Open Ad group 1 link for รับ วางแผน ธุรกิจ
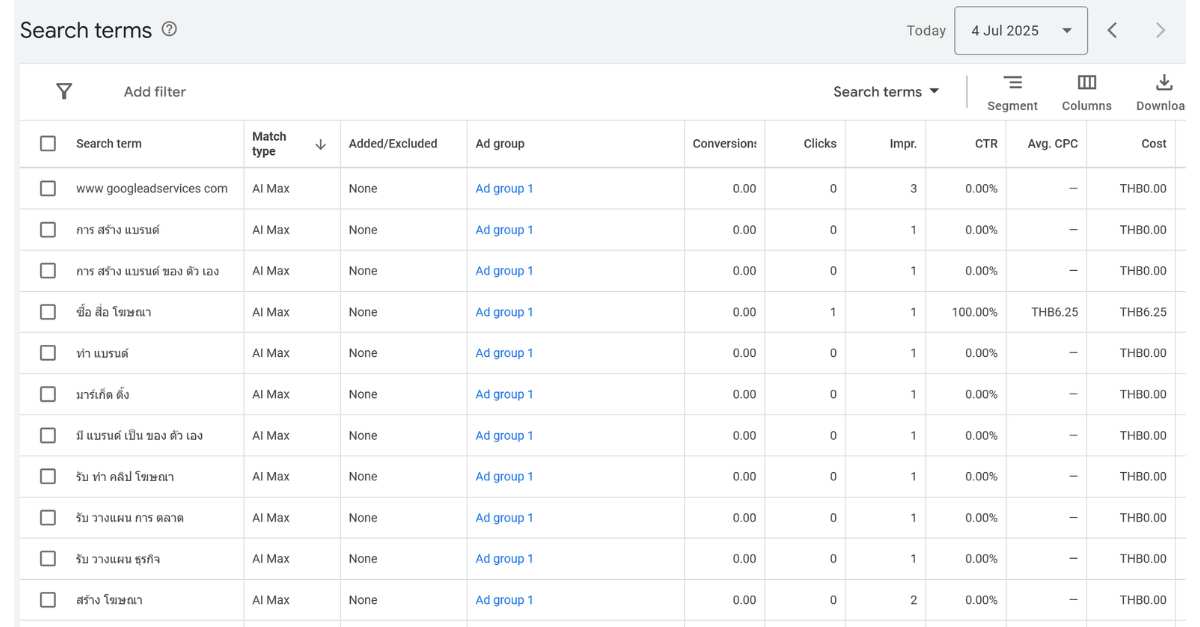Screen dimensions: 1200x627 504,559
